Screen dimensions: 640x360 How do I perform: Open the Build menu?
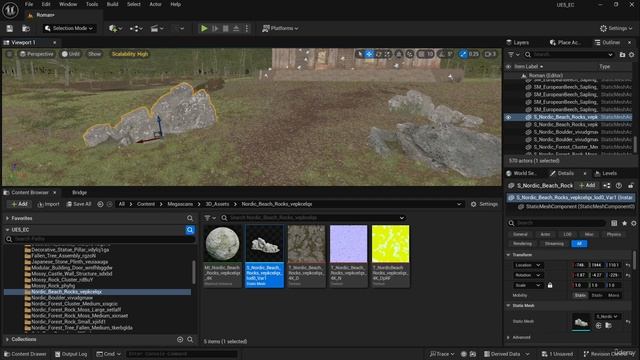[x=112, y=4]
